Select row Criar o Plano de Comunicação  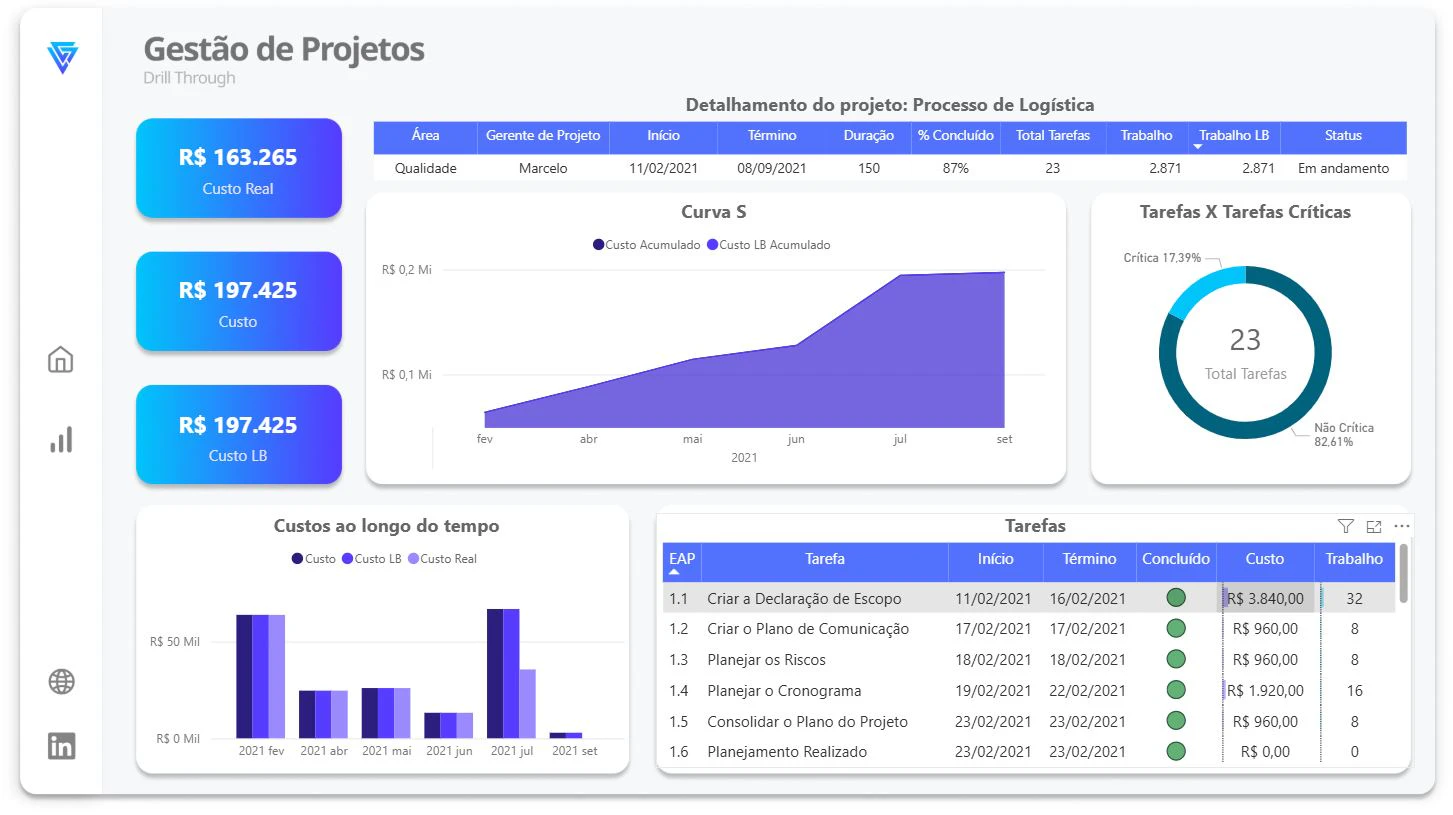1029,629
